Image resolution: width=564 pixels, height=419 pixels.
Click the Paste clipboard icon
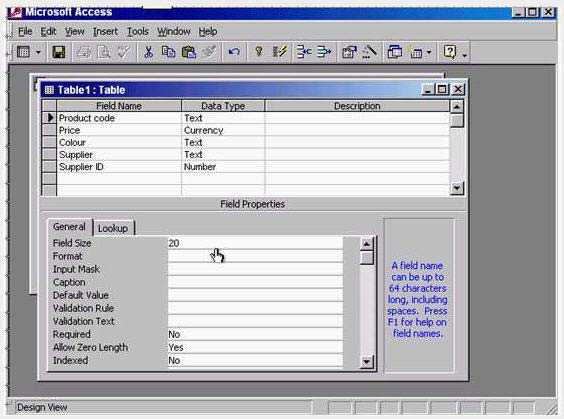click(x=188, y=53)
